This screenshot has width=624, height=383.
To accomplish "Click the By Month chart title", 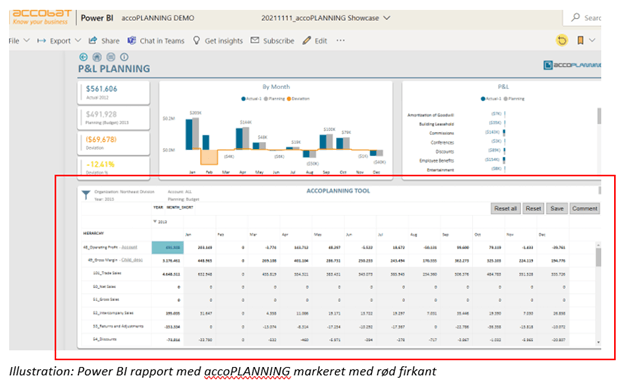I will 276,87.
